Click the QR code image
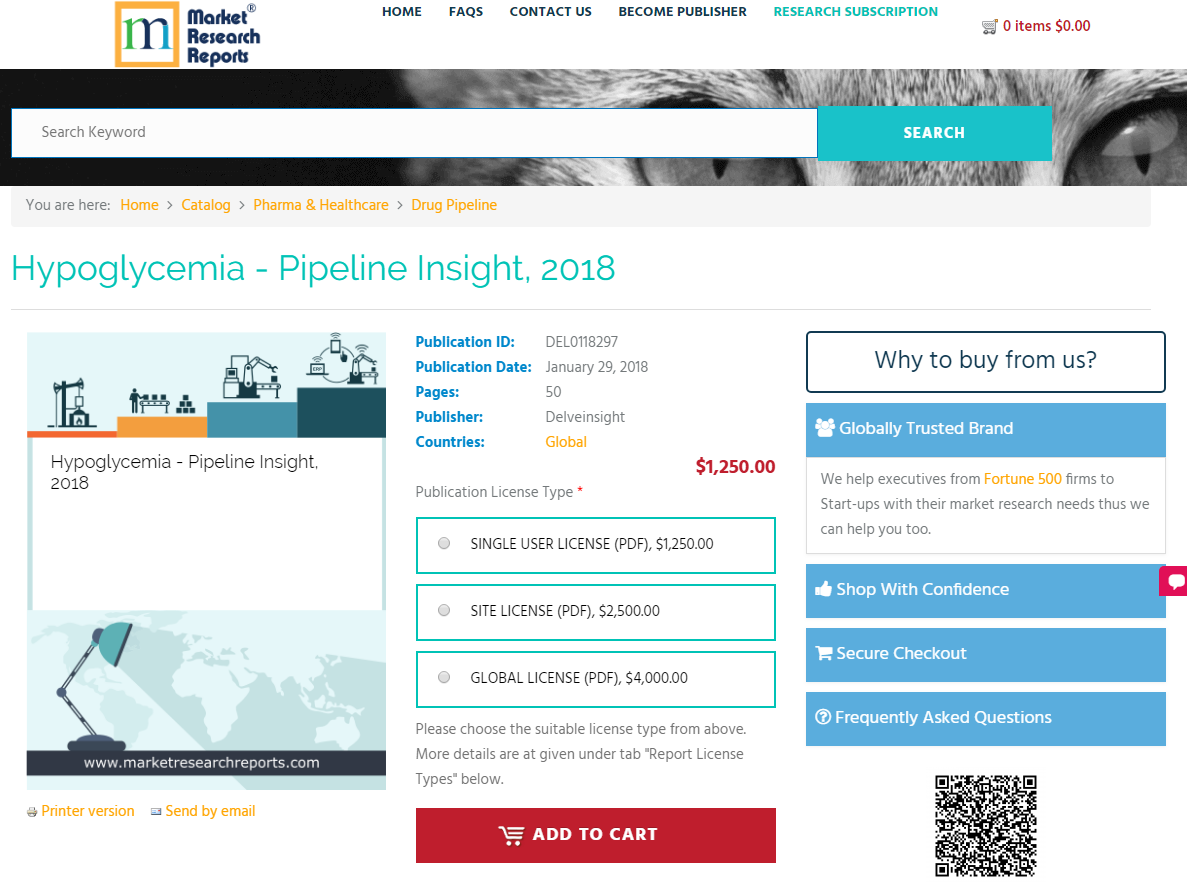 point(986,826)
